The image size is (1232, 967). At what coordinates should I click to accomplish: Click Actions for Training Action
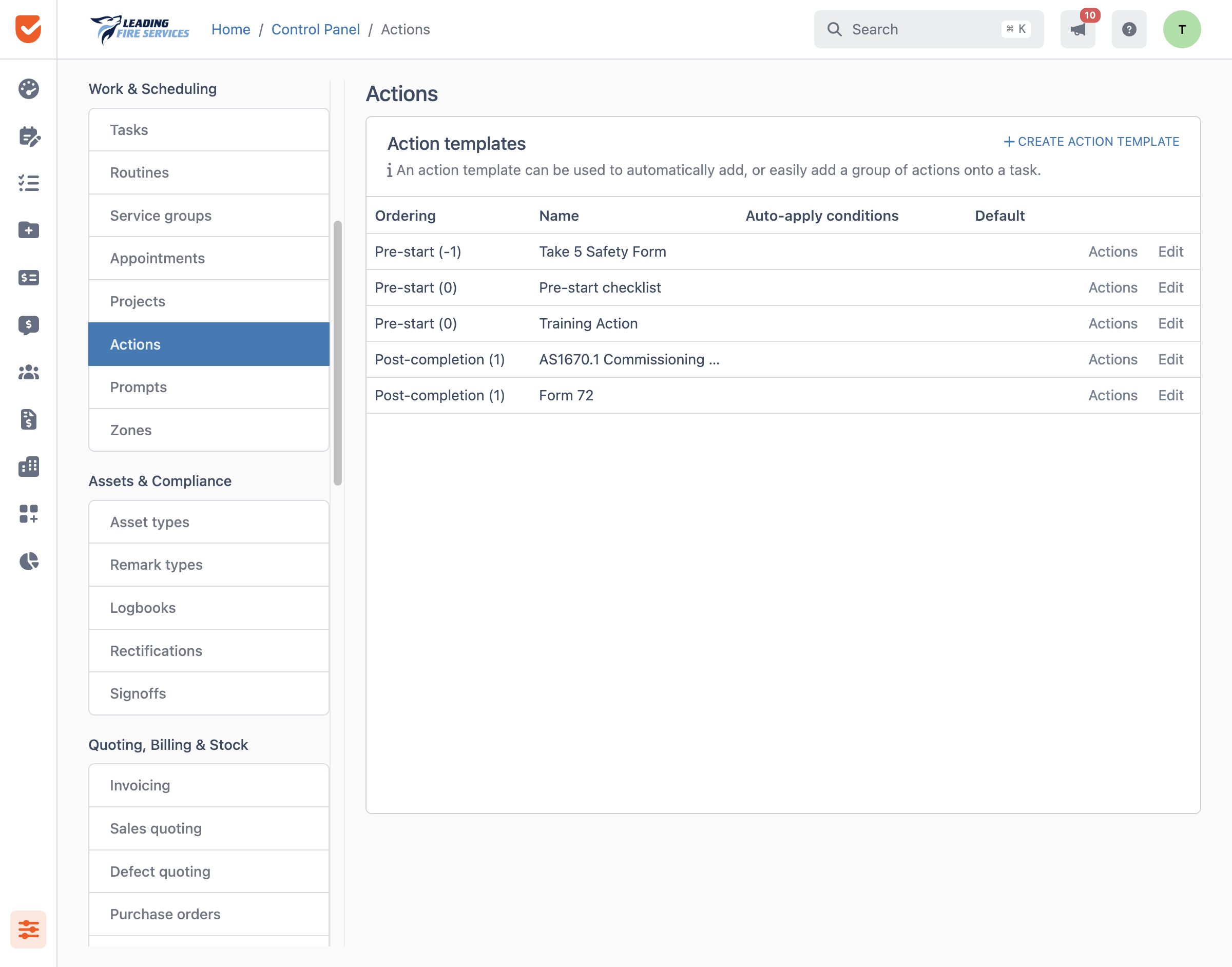coord(1112,324)
